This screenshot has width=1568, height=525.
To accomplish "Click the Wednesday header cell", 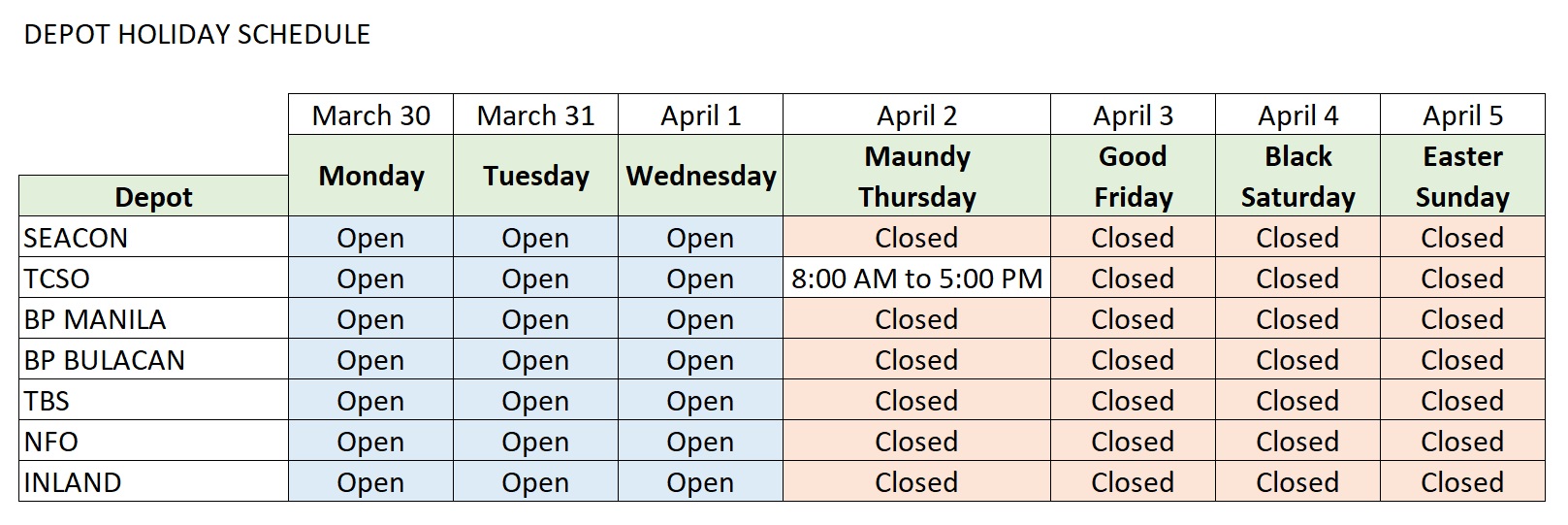I will (x=700, y=176).
